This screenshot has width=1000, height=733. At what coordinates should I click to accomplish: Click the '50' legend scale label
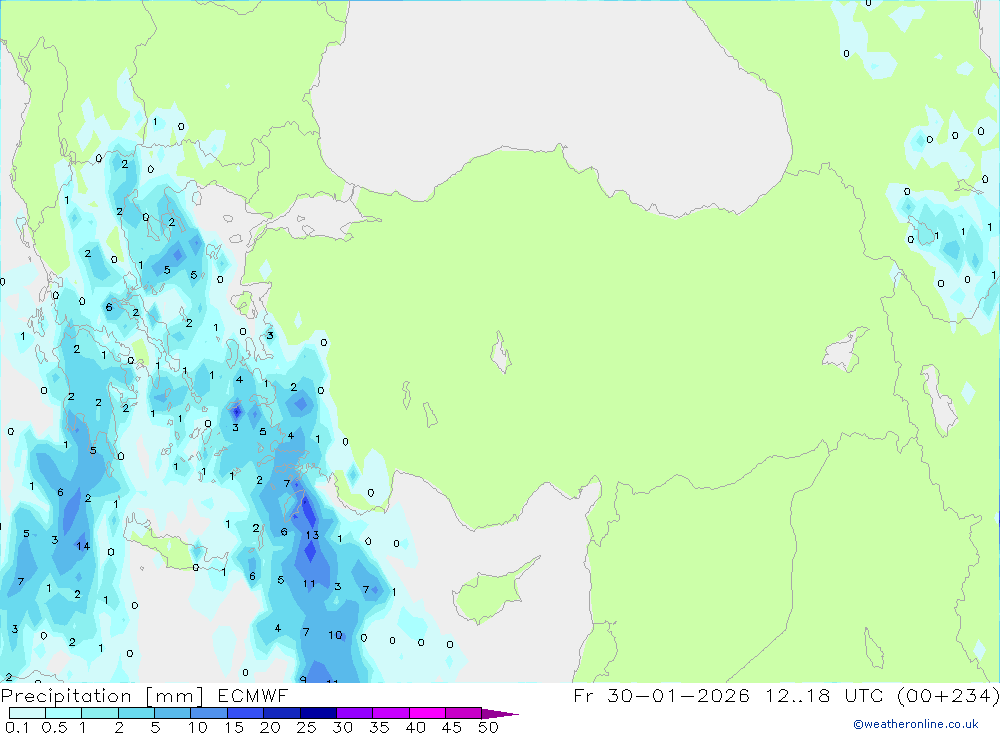(488, 727)
